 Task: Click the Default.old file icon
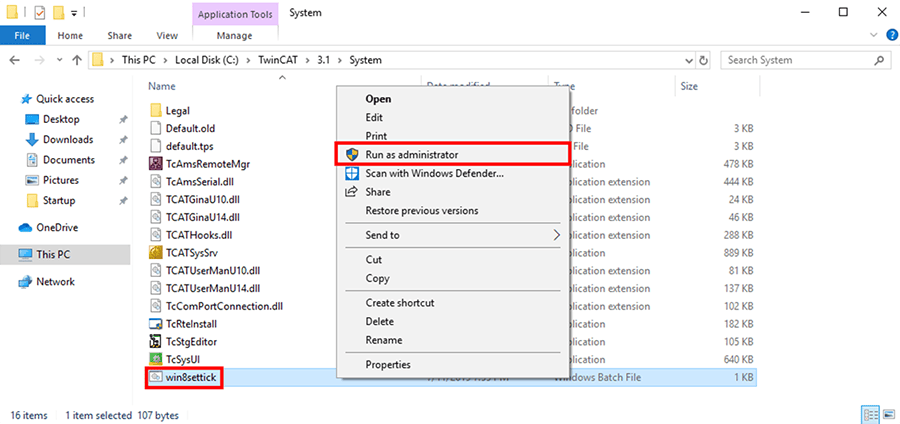point(156,129)
